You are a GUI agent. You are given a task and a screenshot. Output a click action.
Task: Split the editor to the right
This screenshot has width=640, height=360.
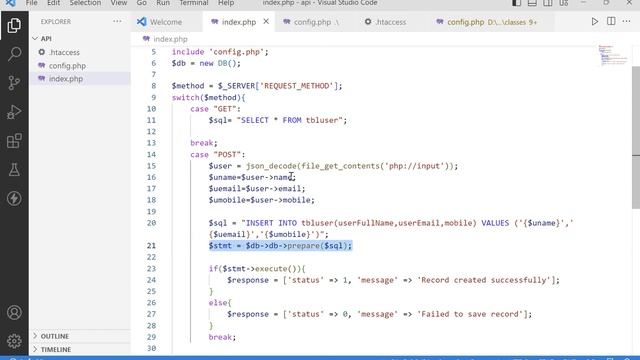coord(611,22)
